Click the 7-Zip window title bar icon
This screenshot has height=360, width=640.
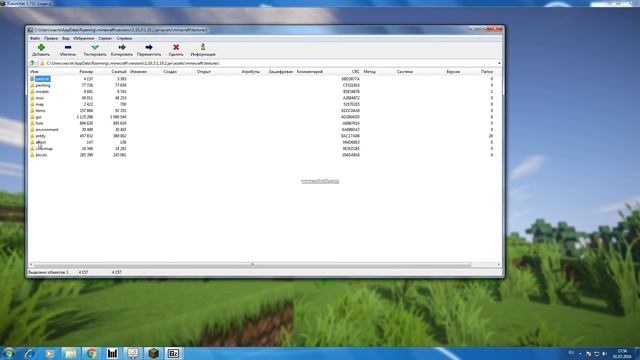30,30
